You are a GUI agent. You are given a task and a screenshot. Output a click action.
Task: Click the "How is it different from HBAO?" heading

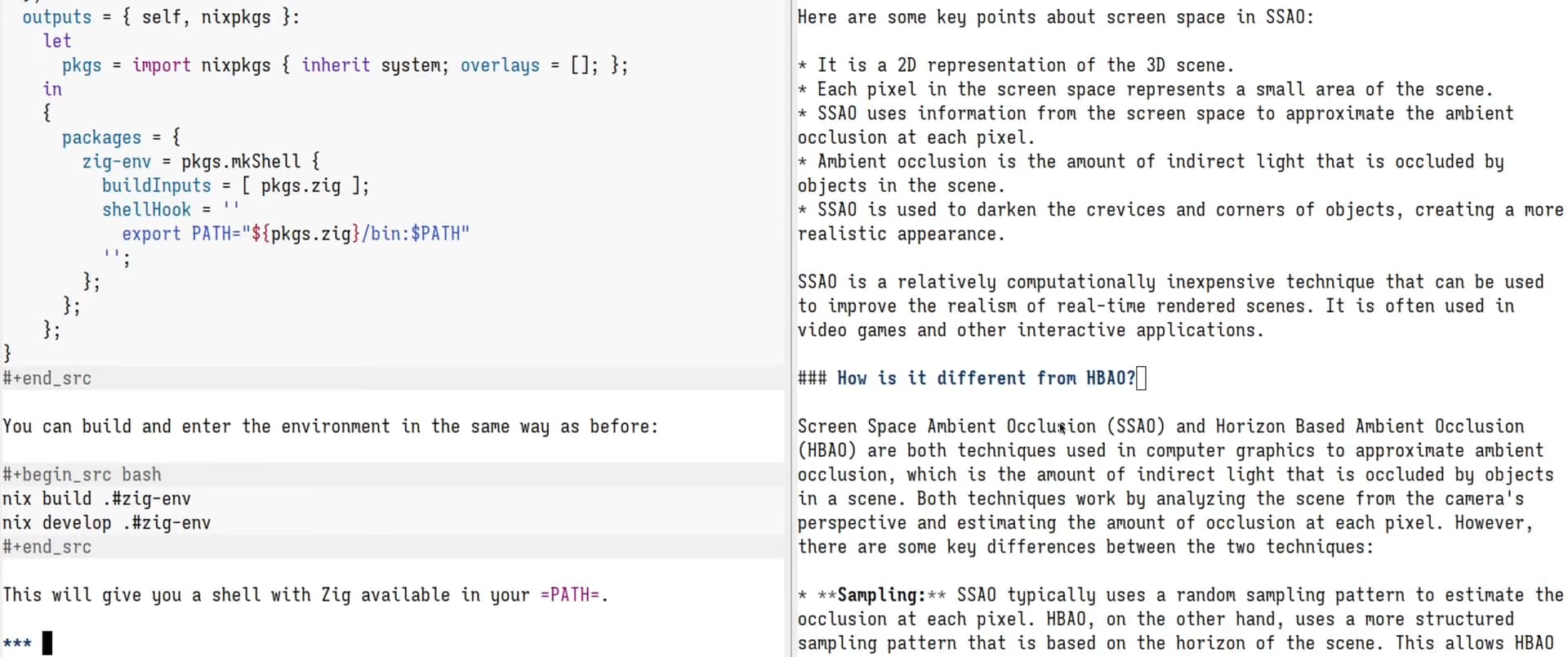tap(985, 378)
